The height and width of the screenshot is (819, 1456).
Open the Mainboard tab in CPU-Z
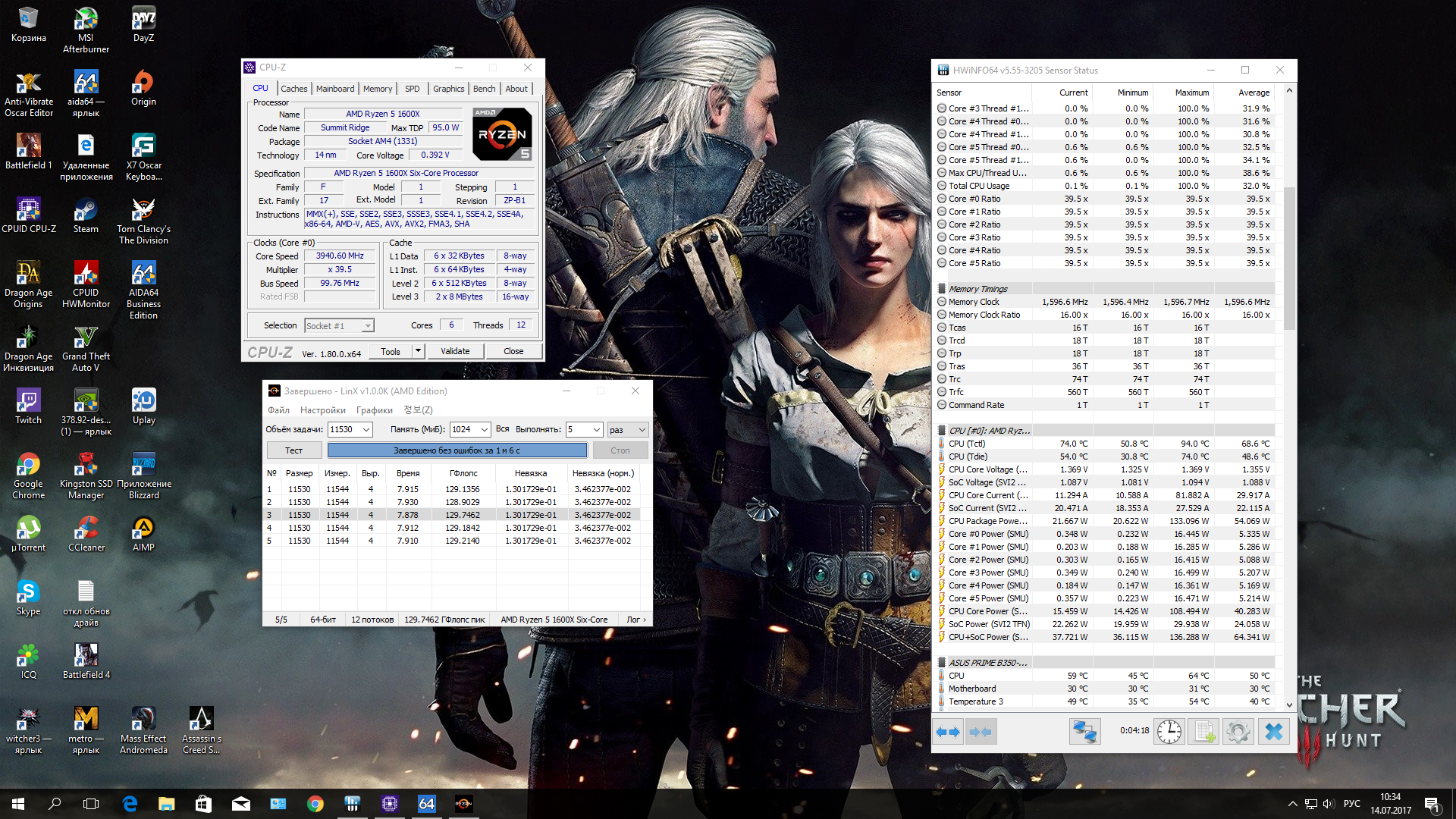(335, 89)
